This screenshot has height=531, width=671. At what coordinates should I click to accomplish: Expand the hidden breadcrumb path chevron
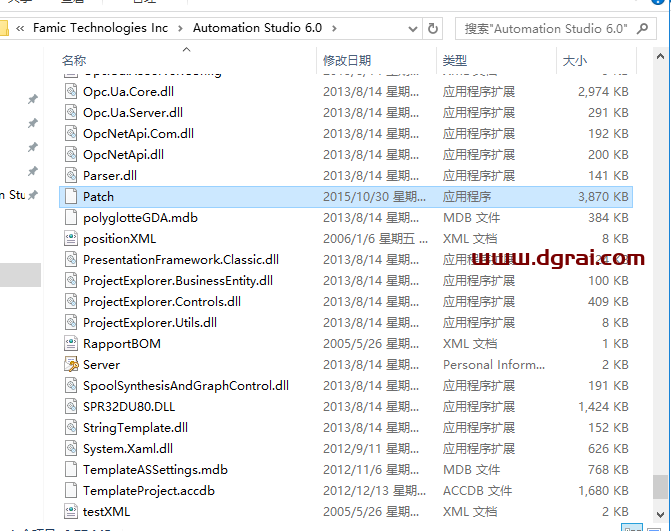[20, 29]
